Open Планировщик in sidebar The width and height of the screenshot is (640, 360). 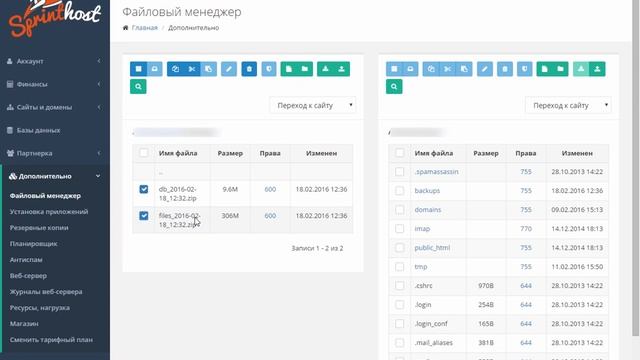tap(33, 244)
